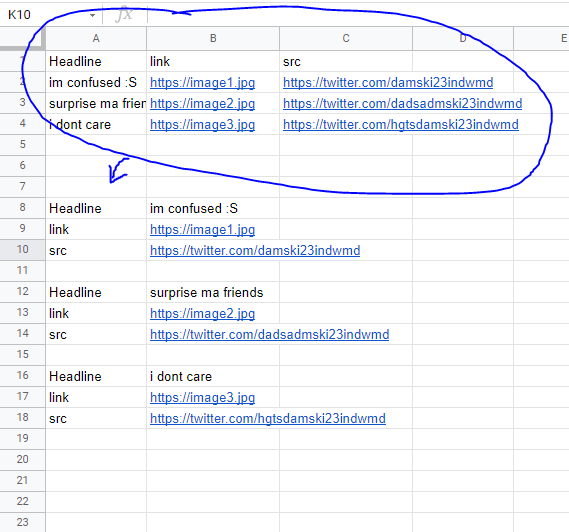Select row 19 header
The height and width of the screenshot is (532, 569).
click(x=22, y=438)
